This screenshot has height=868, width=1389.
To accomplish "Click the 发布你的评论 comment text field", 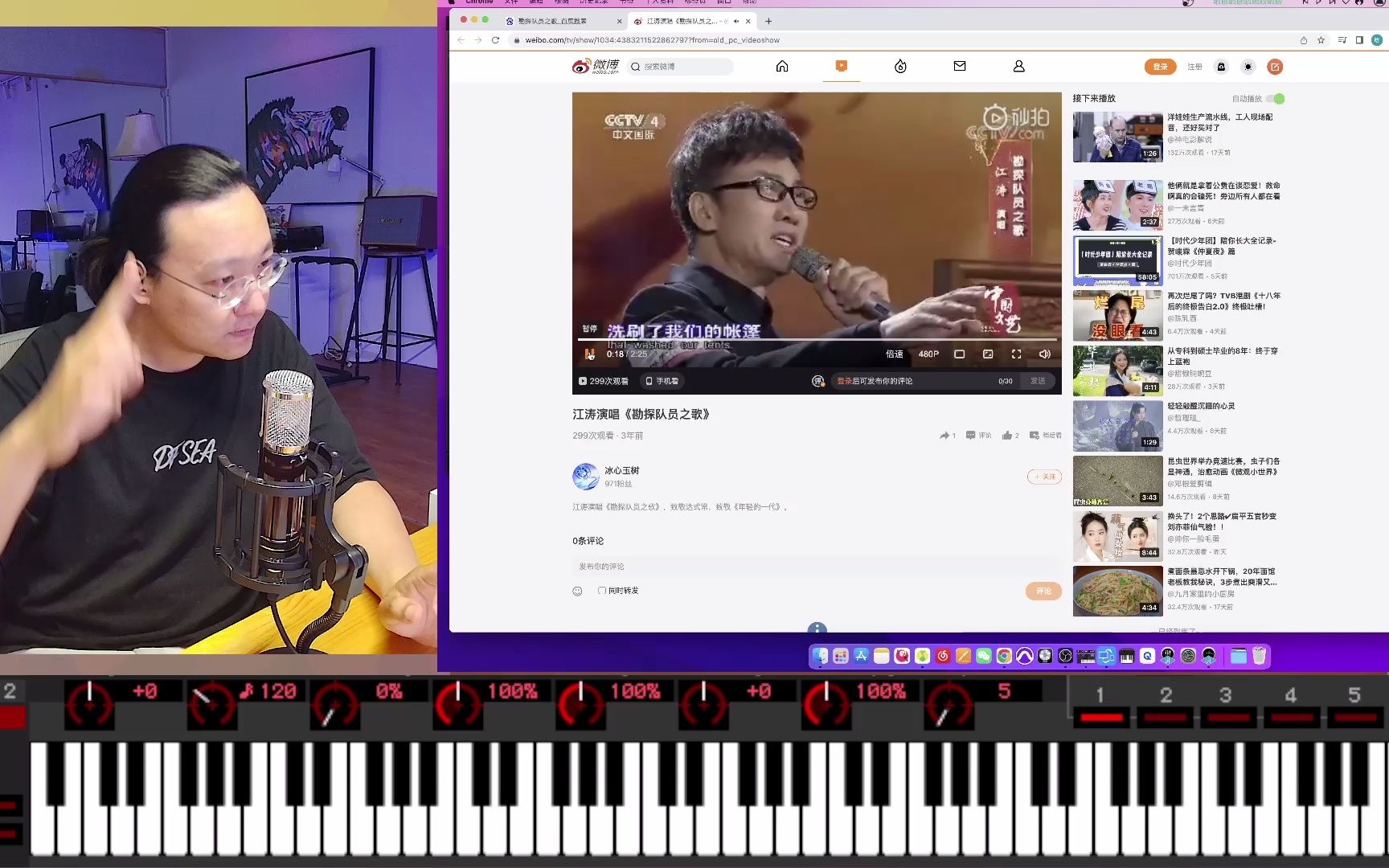I will [817, 567].
